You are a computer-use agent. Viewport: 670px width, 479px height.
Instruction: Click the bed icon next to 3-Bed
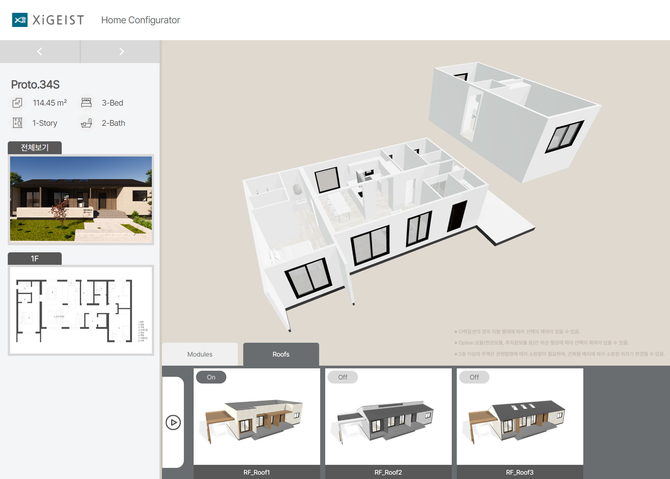coord(86,103)
